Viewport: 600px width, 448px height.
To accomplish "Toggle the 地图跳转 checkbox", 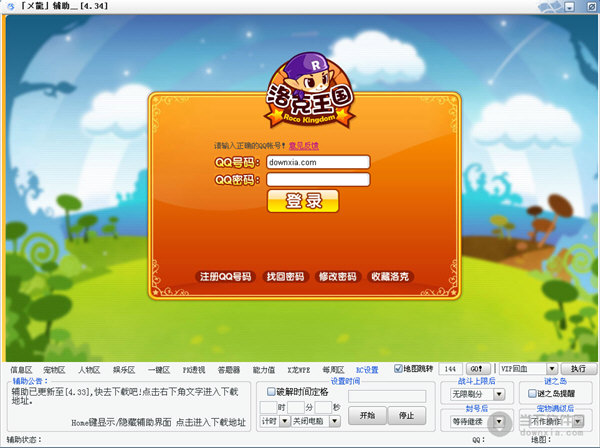I will point(398,368).
